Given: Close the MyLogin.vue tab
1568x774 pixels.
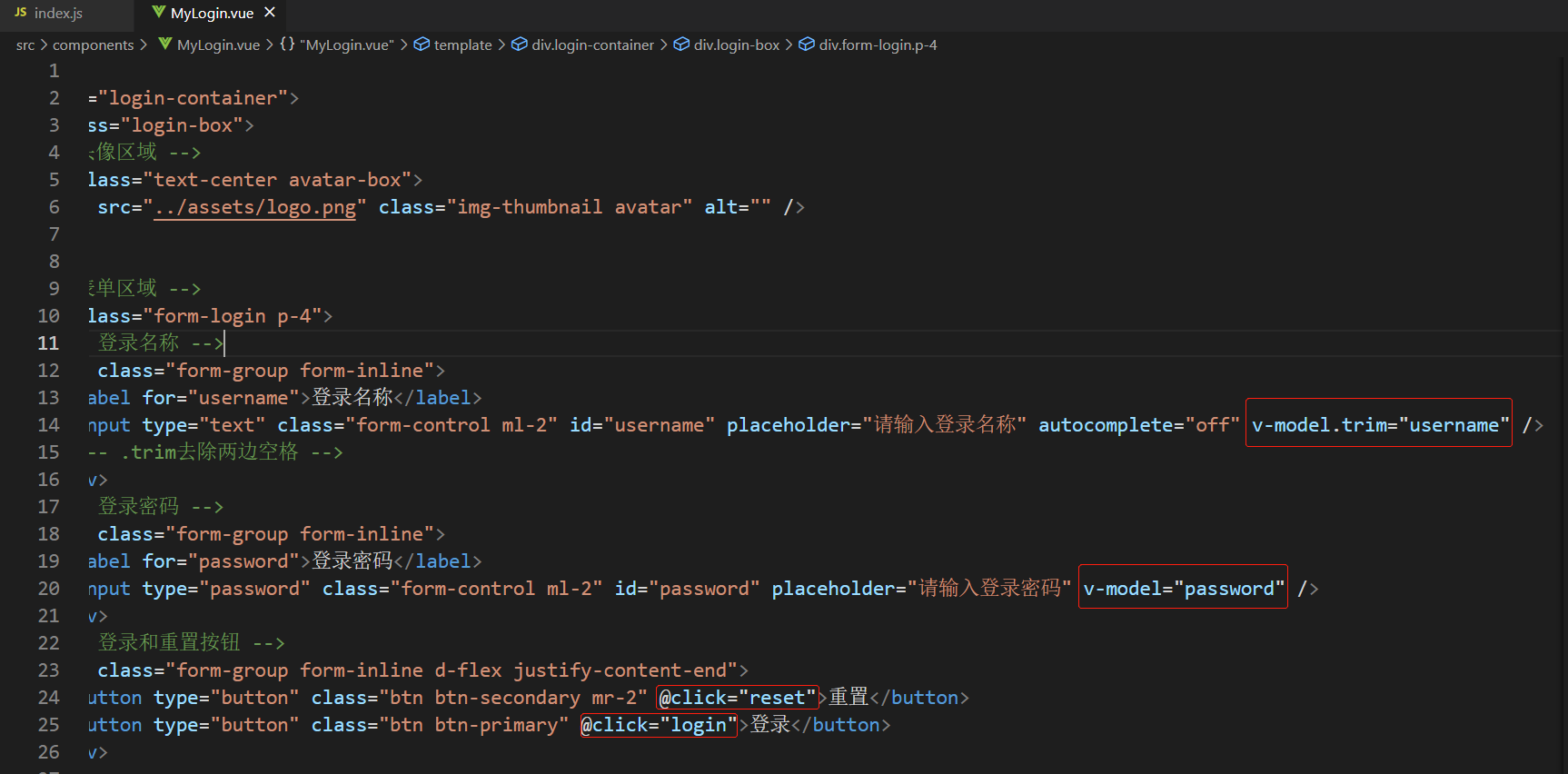Looking at the screenshot, I should (270, 13).
